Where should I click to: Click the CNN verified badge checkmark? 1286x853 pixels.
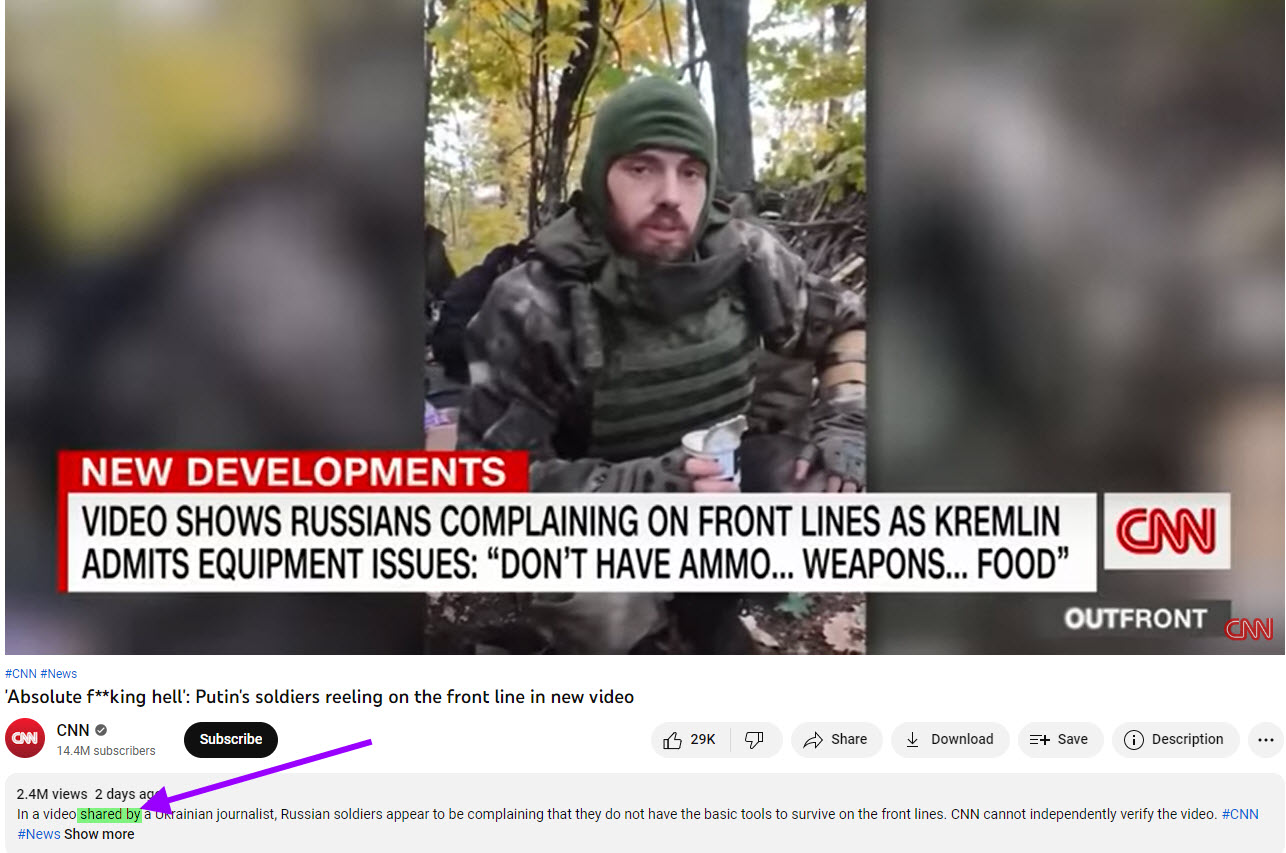point(101,731)
